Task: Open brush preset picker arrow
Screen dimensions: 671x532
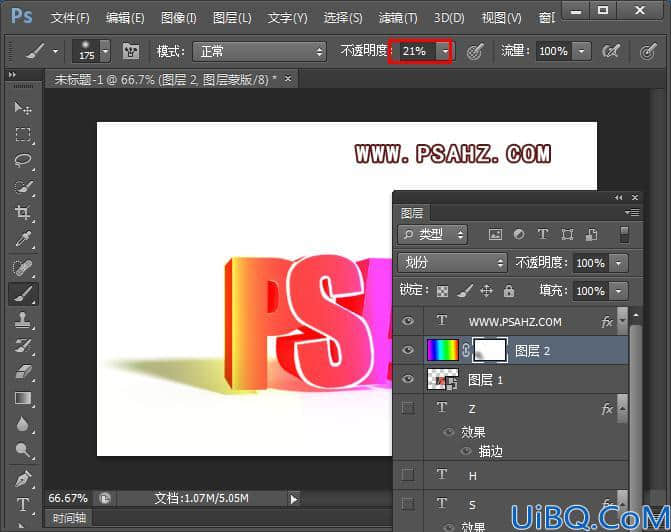Action: coord(105,52)
